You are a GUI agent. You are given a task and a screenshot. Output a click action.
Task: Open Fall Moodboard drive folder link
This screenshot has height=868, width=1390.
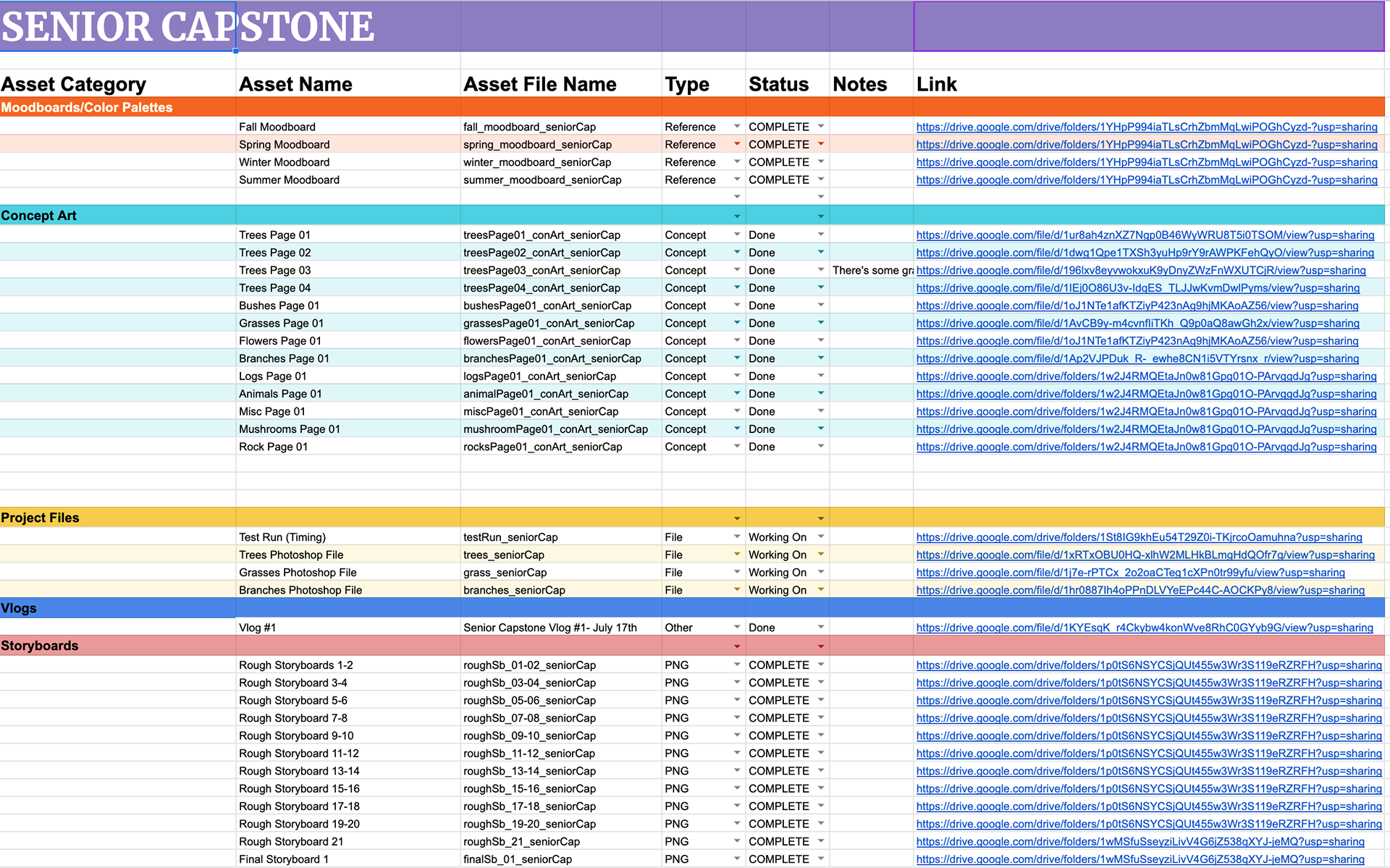[x=1147, y=127]
